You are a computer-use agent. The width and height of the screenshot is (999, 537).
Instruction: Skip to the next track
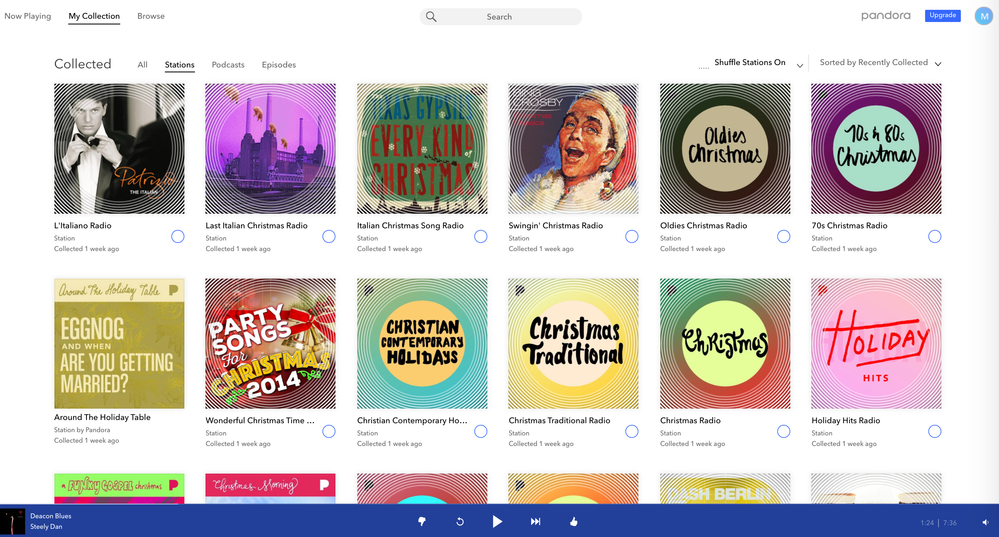pos(535,521)
